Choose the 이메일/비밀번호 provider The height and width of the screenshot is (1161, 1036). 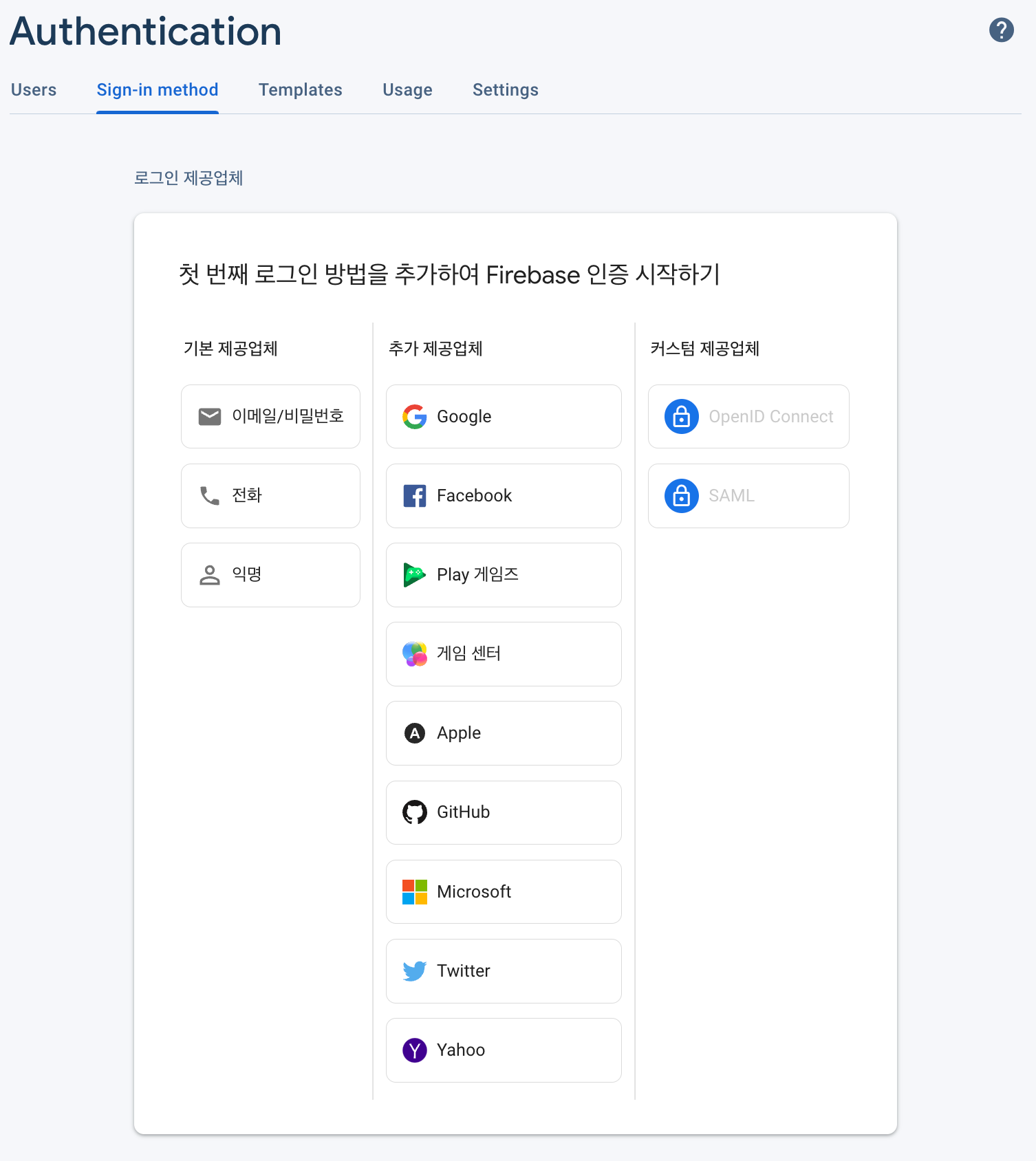tap(270, 416)
